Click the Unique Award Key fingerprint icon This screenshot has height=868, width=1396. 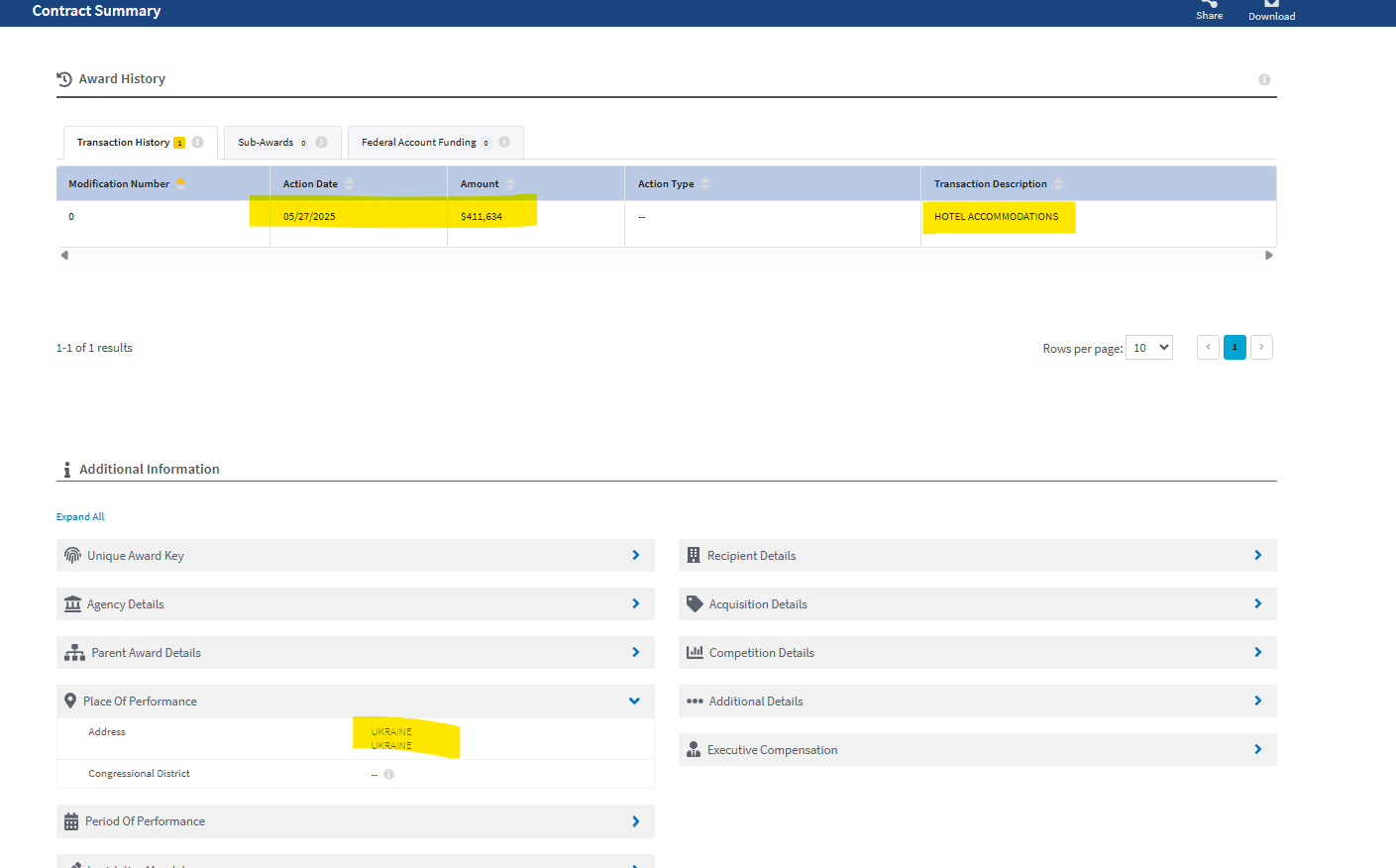pos(72,555)
